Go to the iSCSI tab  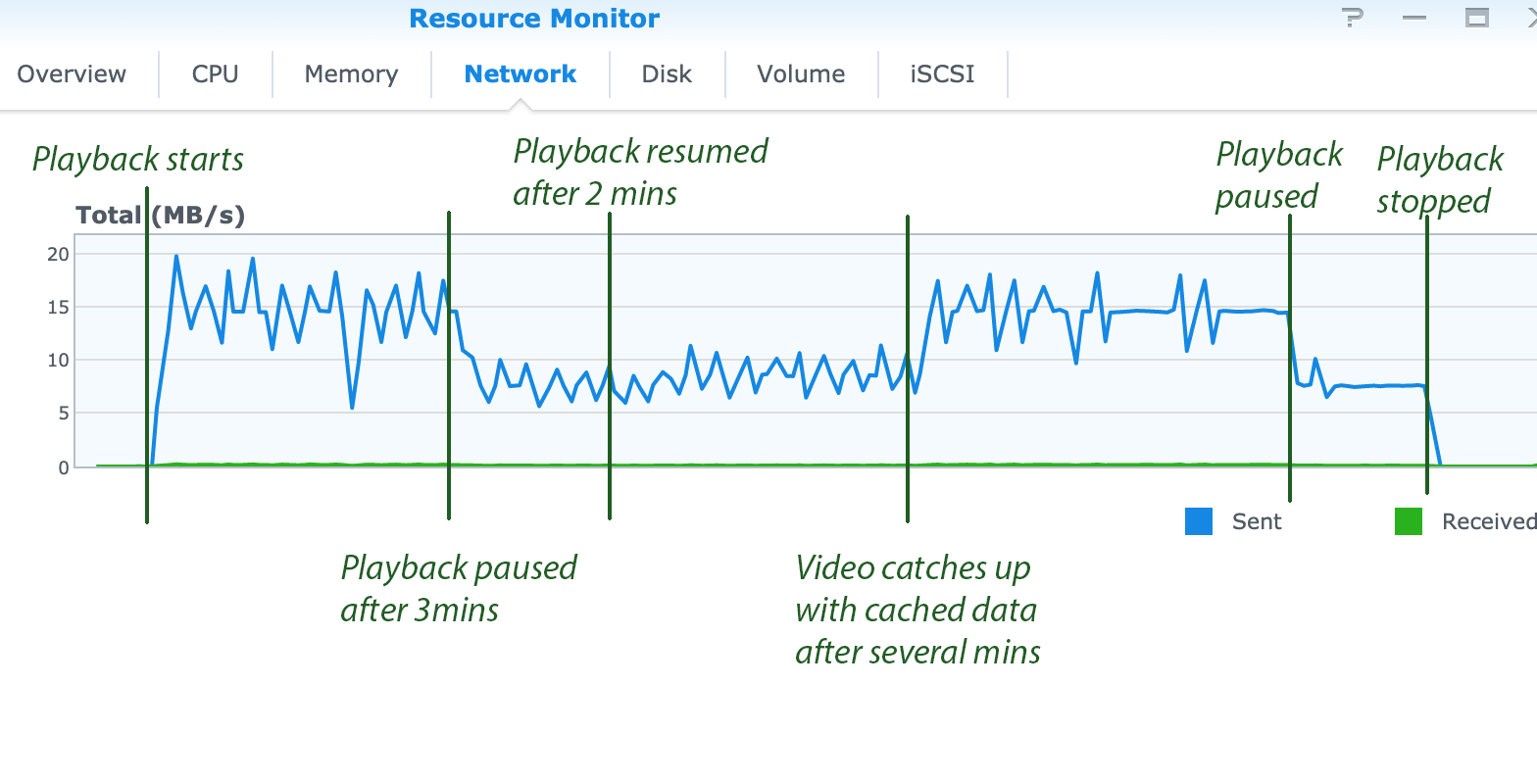pos(942,74)
